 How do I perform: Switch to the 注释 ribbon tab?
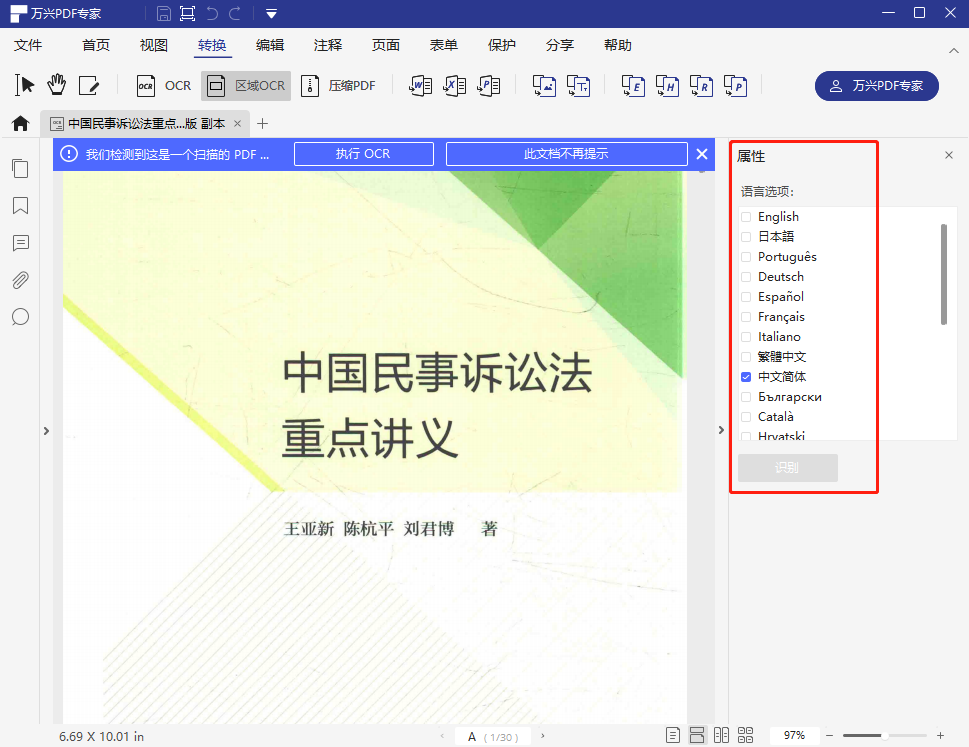pos(326,45)
